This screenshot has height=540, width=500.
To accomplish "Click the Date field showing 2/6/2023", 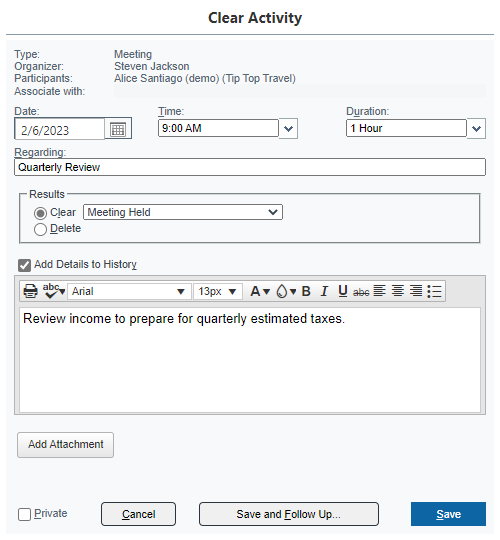I will click(60, 129).
